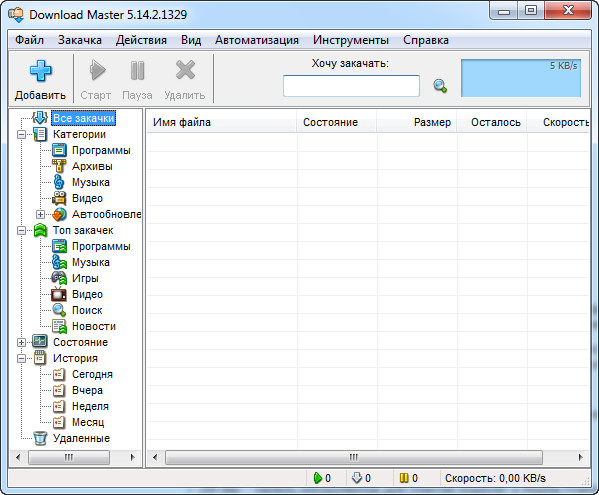Click the Хочу закачать search field
The width and height of the screenshot is (599, 495).
coord(351,86)
